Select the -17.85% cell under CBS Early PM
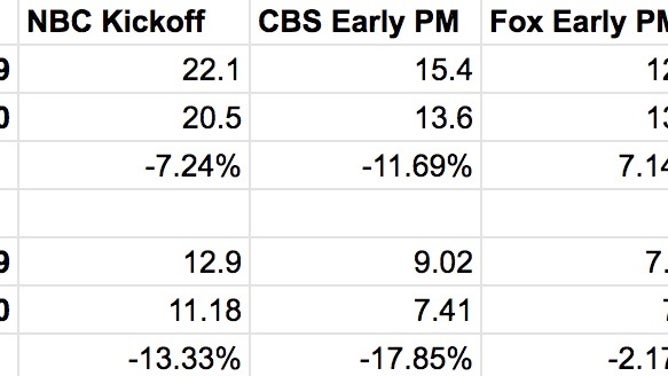 pyautogui.click(x=366, y=356)
